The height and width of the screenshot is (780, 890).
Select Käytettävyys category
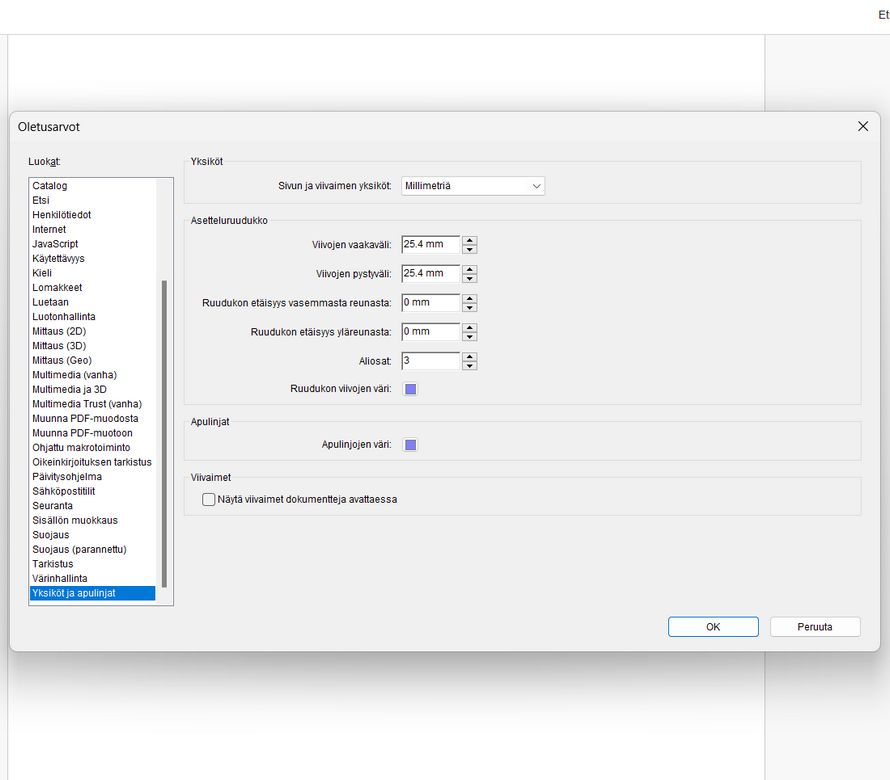tap(93, 258)
